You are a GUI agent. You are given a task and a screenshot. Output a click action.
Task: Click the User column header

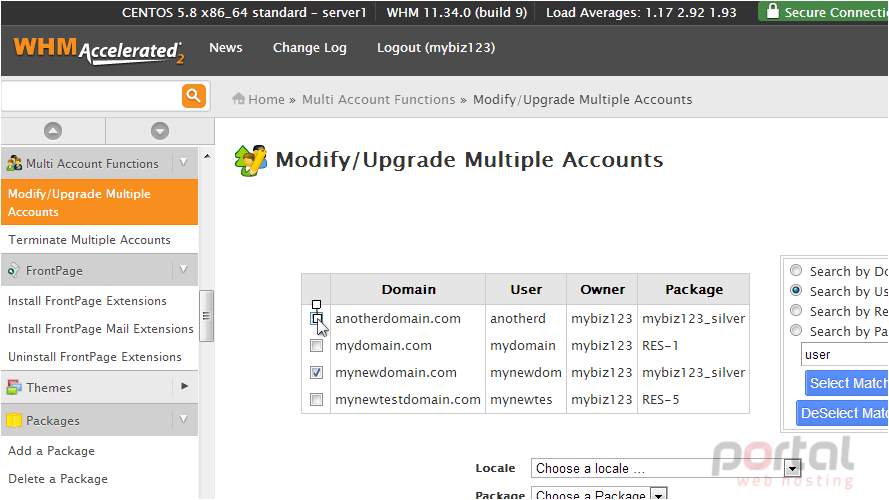526,290
